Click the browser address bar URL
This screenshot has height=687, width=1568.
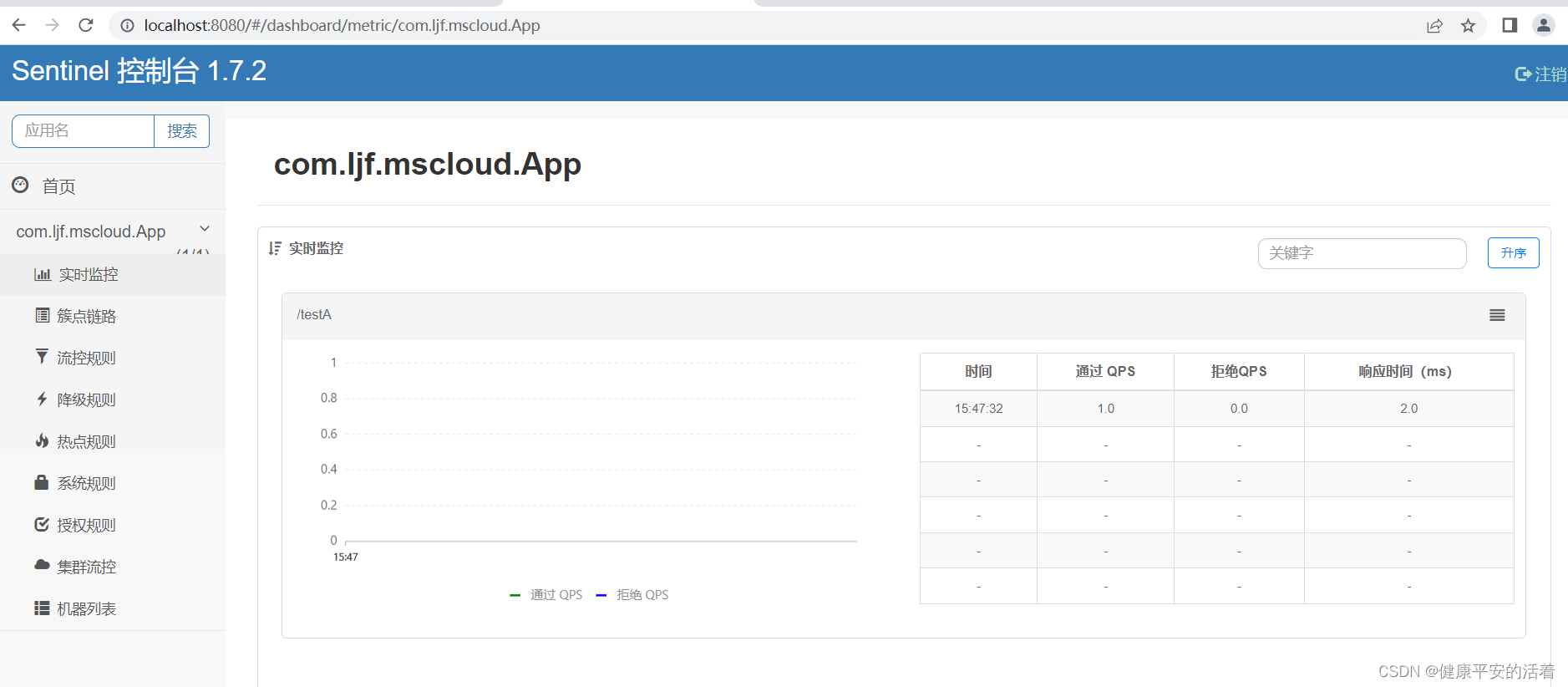coord(342,25)
